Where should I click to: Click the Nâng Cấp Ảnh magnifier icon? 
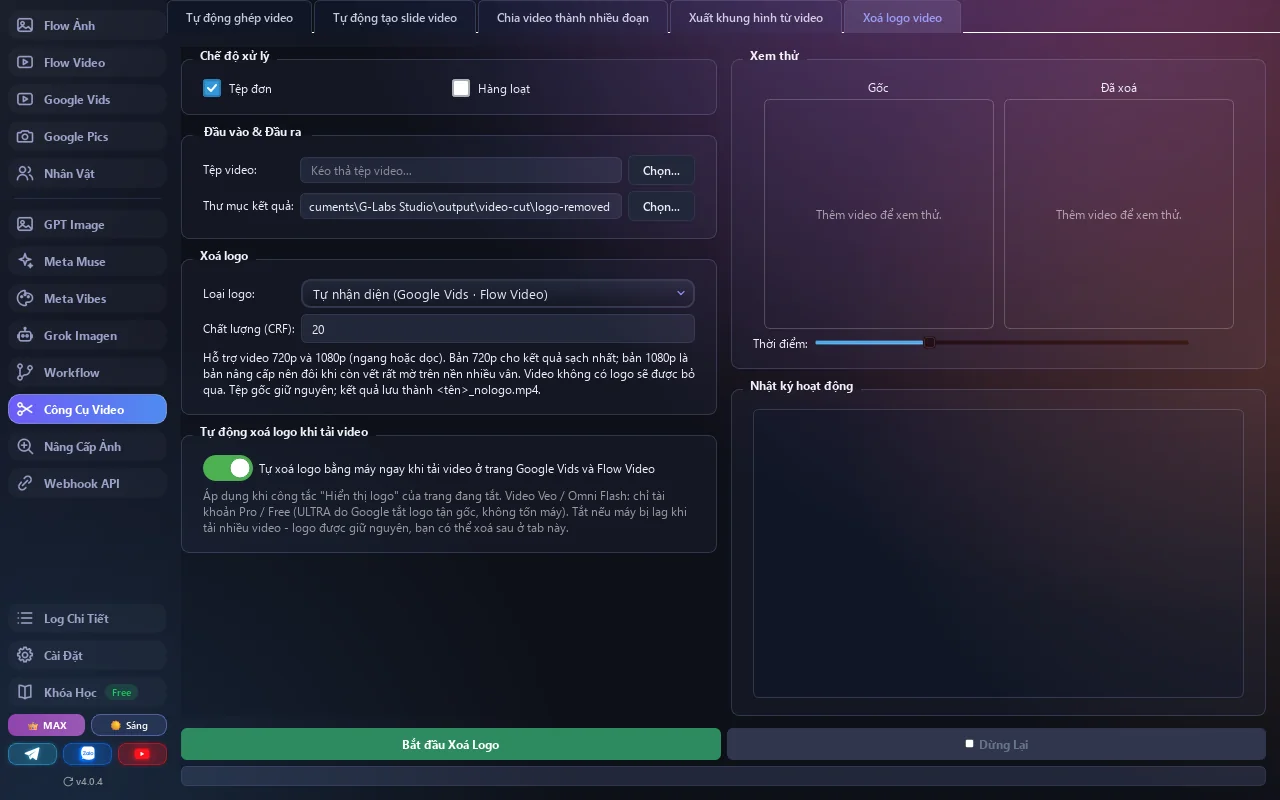(x=25, y=447)
